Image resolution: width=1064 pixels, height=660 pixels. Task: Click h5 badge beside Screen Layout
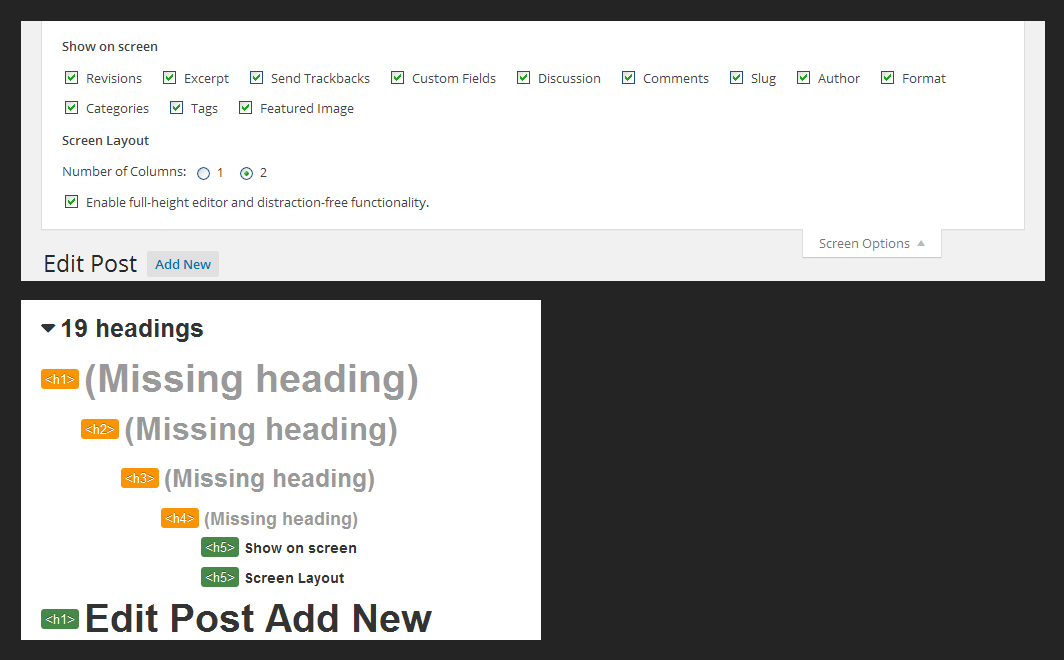point(220,577)
